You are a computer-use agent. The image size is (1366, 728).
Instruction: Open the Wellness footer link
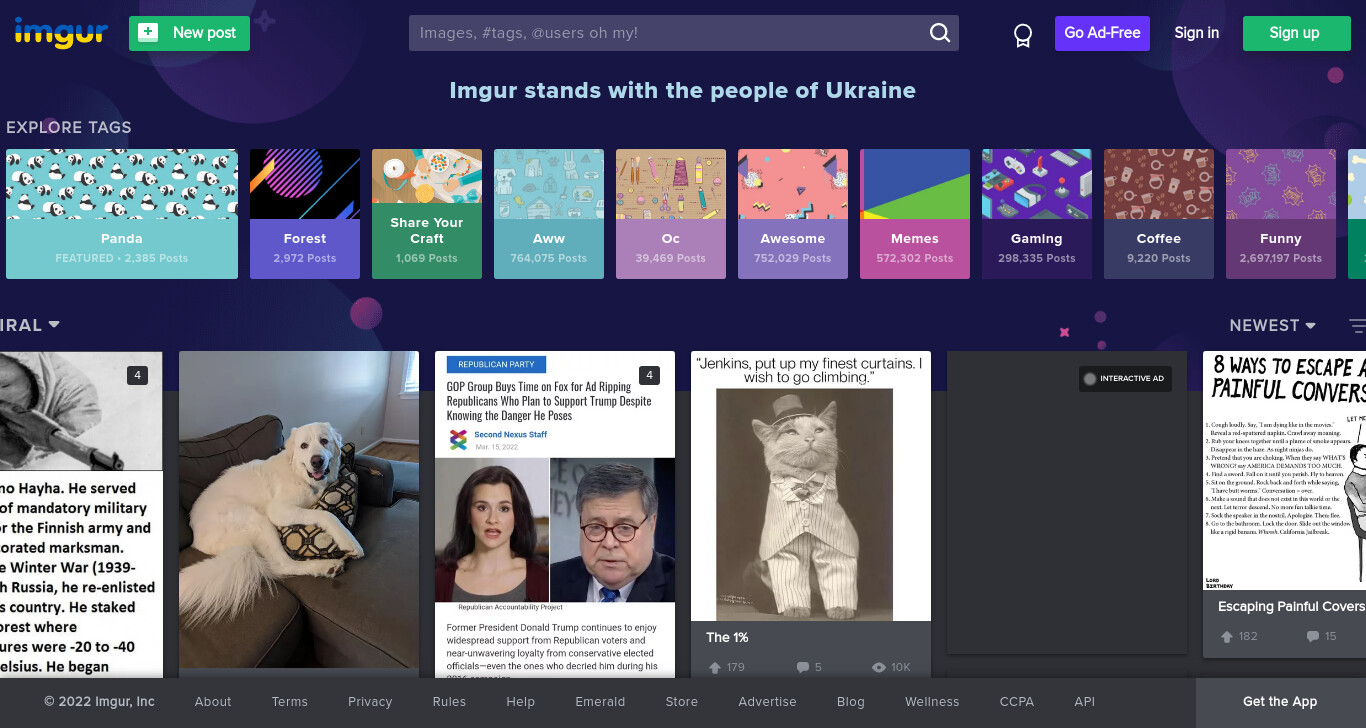pos(932,702)
